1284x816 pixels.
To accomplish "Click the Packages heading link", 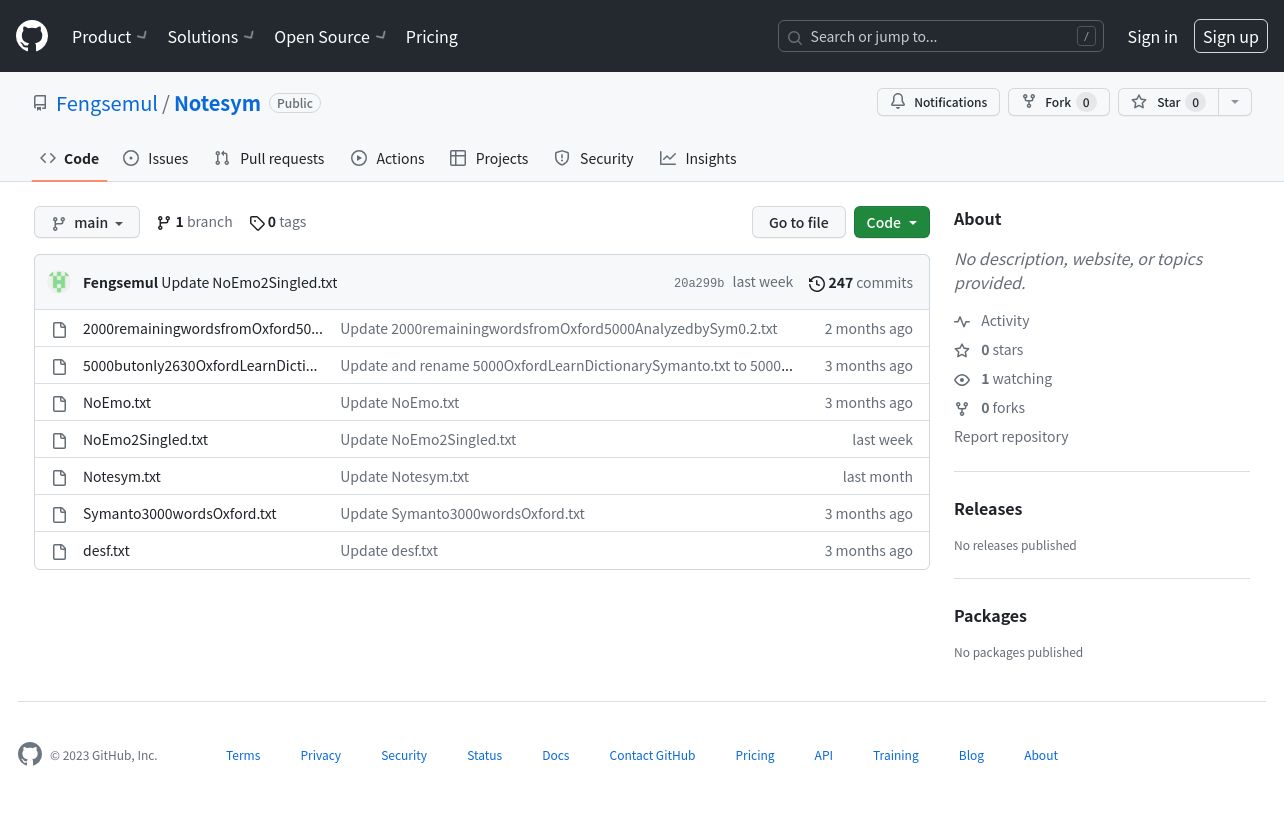I will pos(990,616).
